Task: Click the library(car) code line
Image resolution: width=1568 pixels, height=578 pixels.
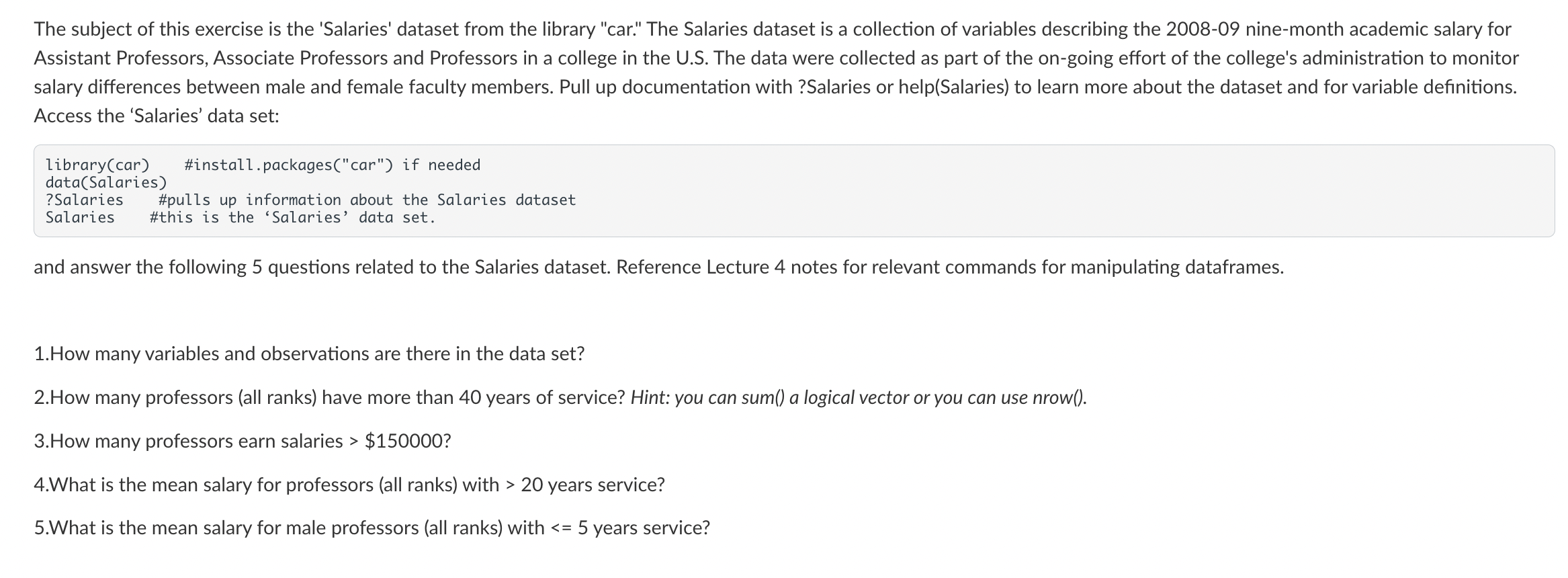Action: coord(97,165)
